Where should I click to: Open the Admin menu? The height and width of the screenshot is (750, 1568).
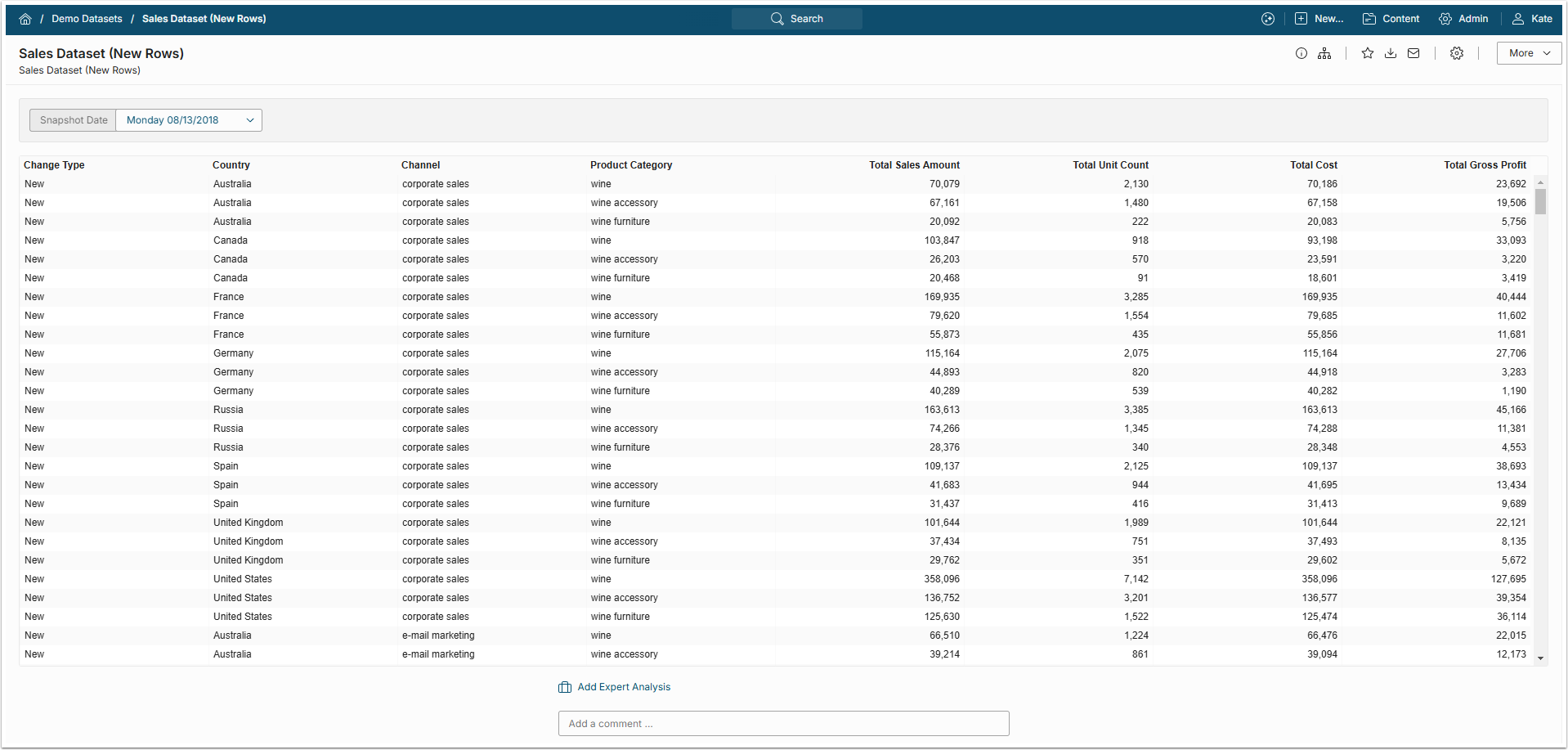coord(1463,19)
